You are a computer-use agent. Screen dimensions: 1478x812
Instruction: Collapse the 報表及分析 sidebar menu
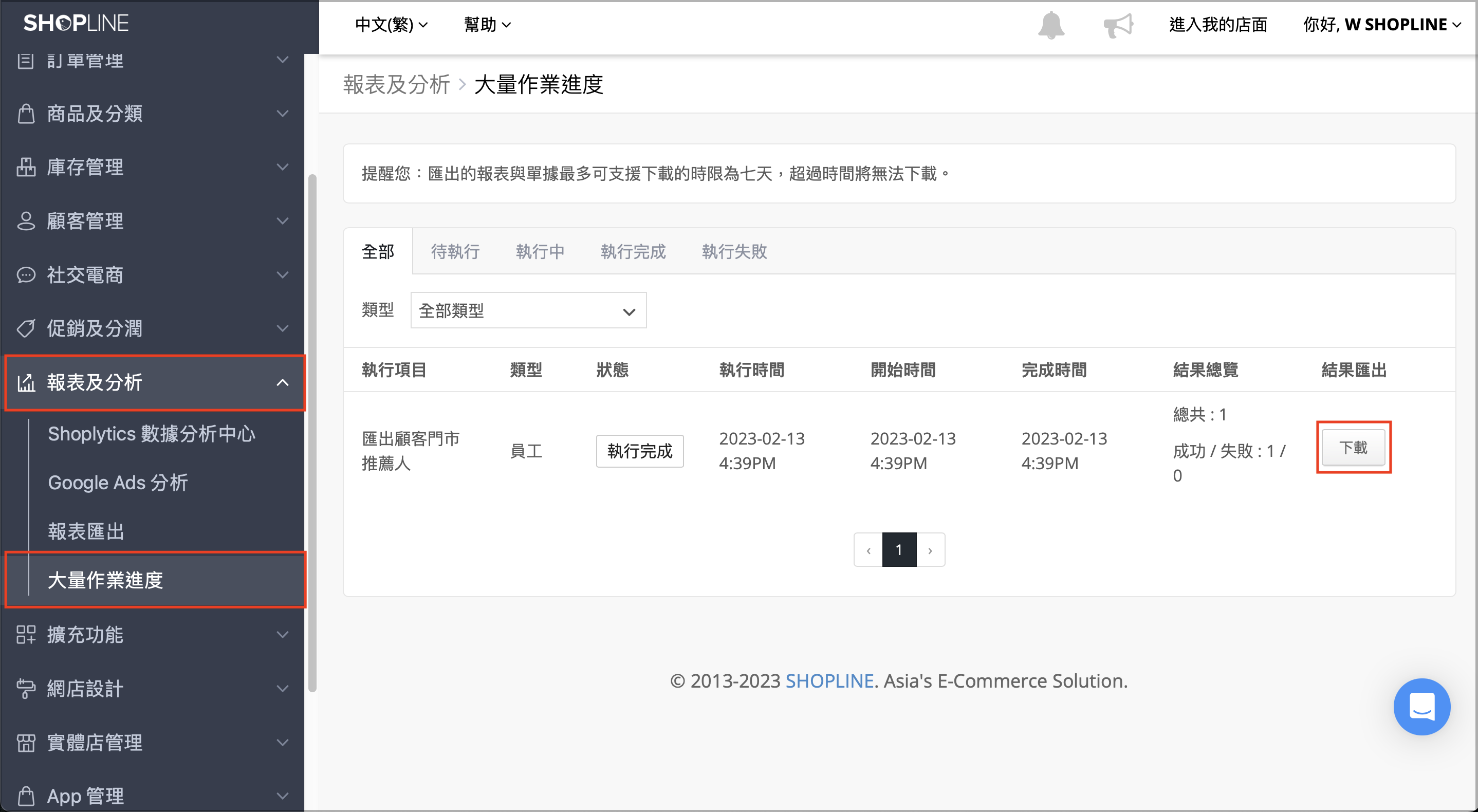pyautogui.click(x=282, y=383)
